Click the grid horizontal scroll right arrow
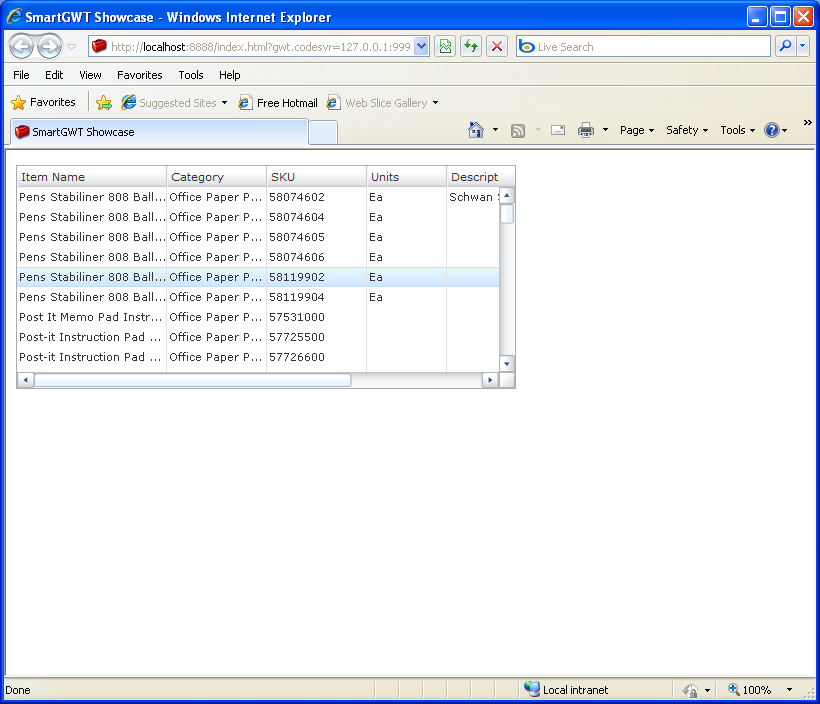820x704 pixels. tap(490, 380)
